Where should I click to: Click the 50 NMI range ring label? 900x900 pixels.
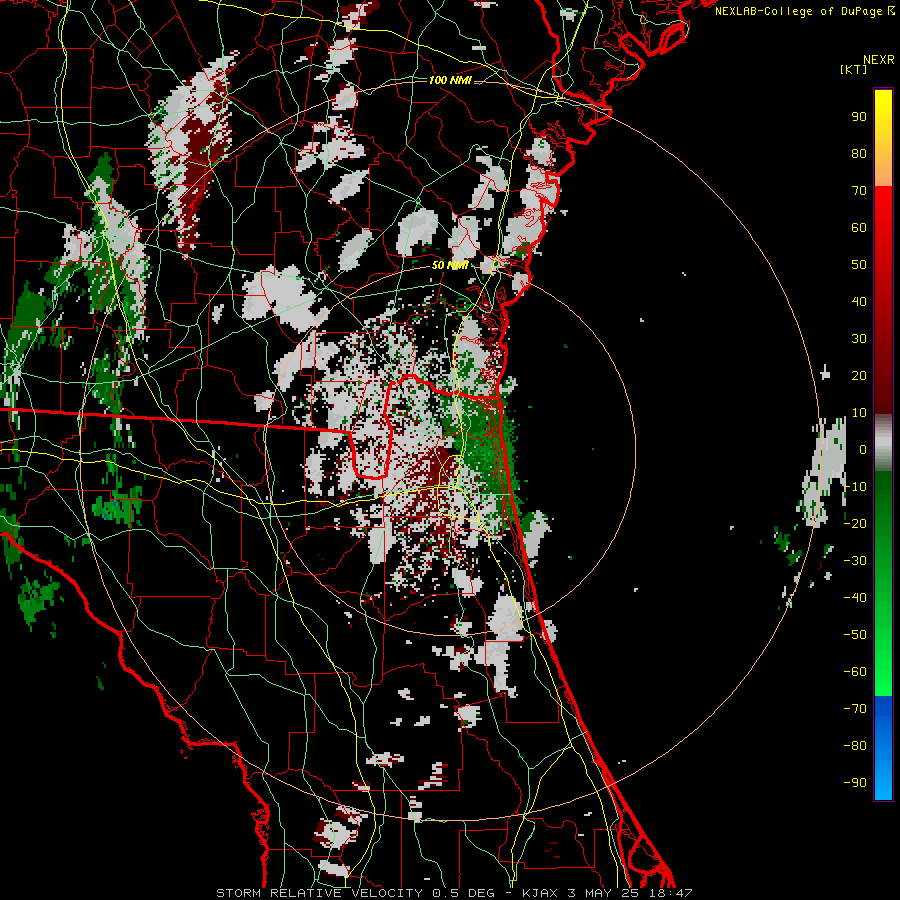[450, 265]
